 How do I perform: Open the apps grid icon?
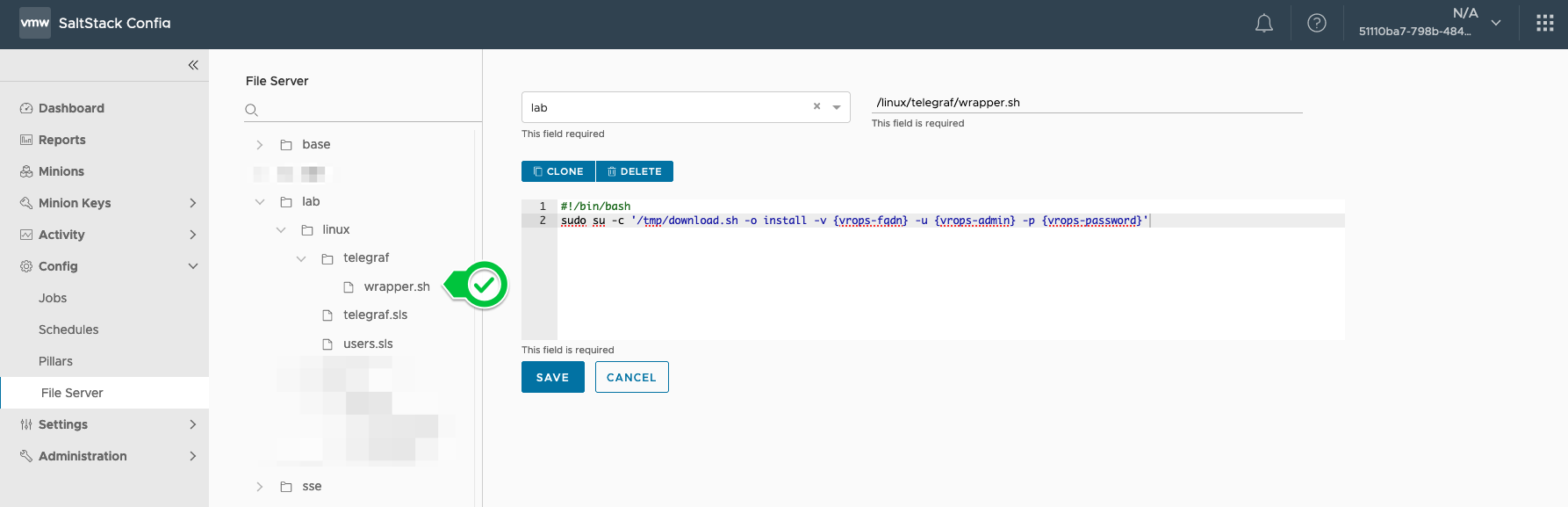1545,24
